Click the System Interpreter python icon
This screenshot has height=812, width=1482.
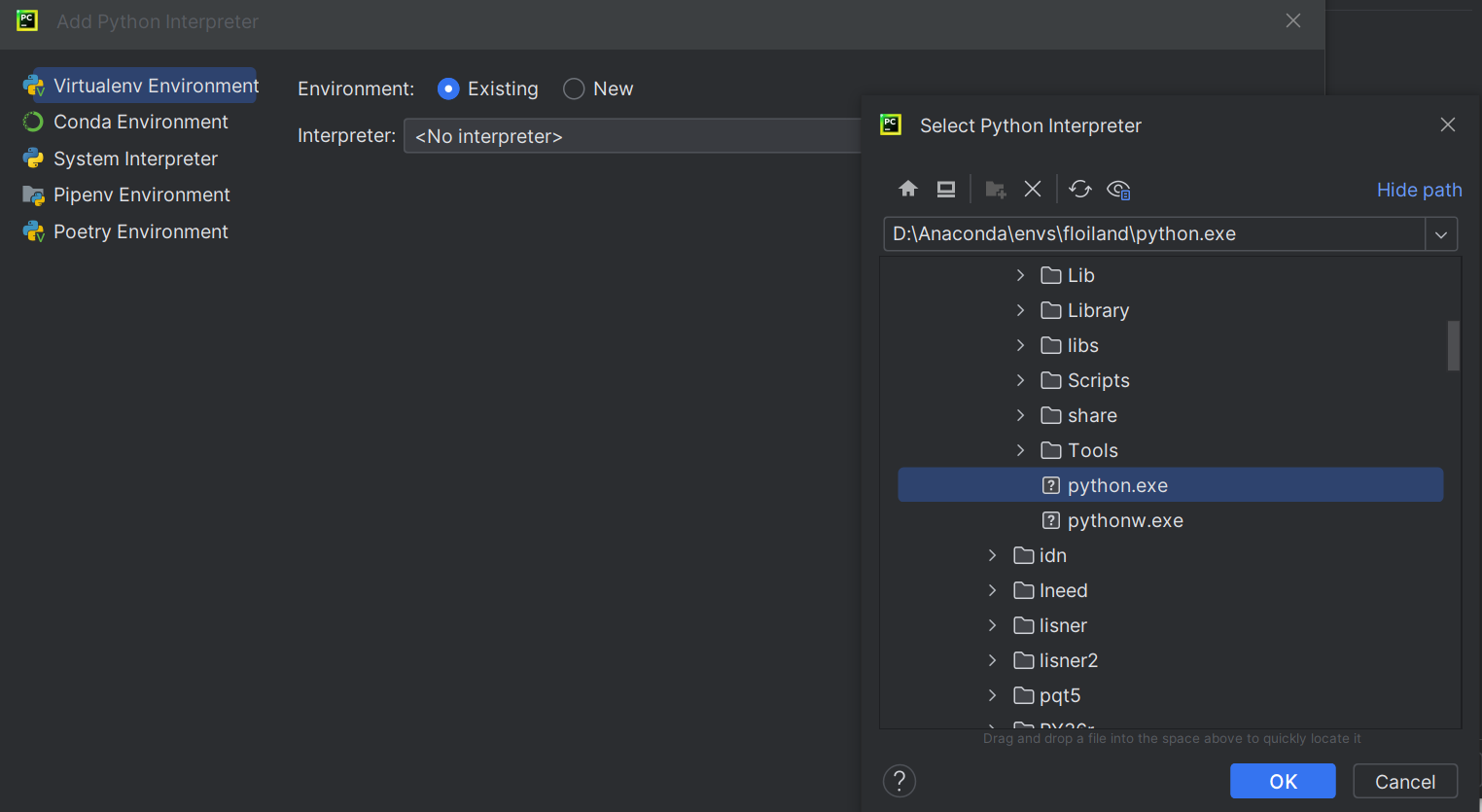point(33,159)
